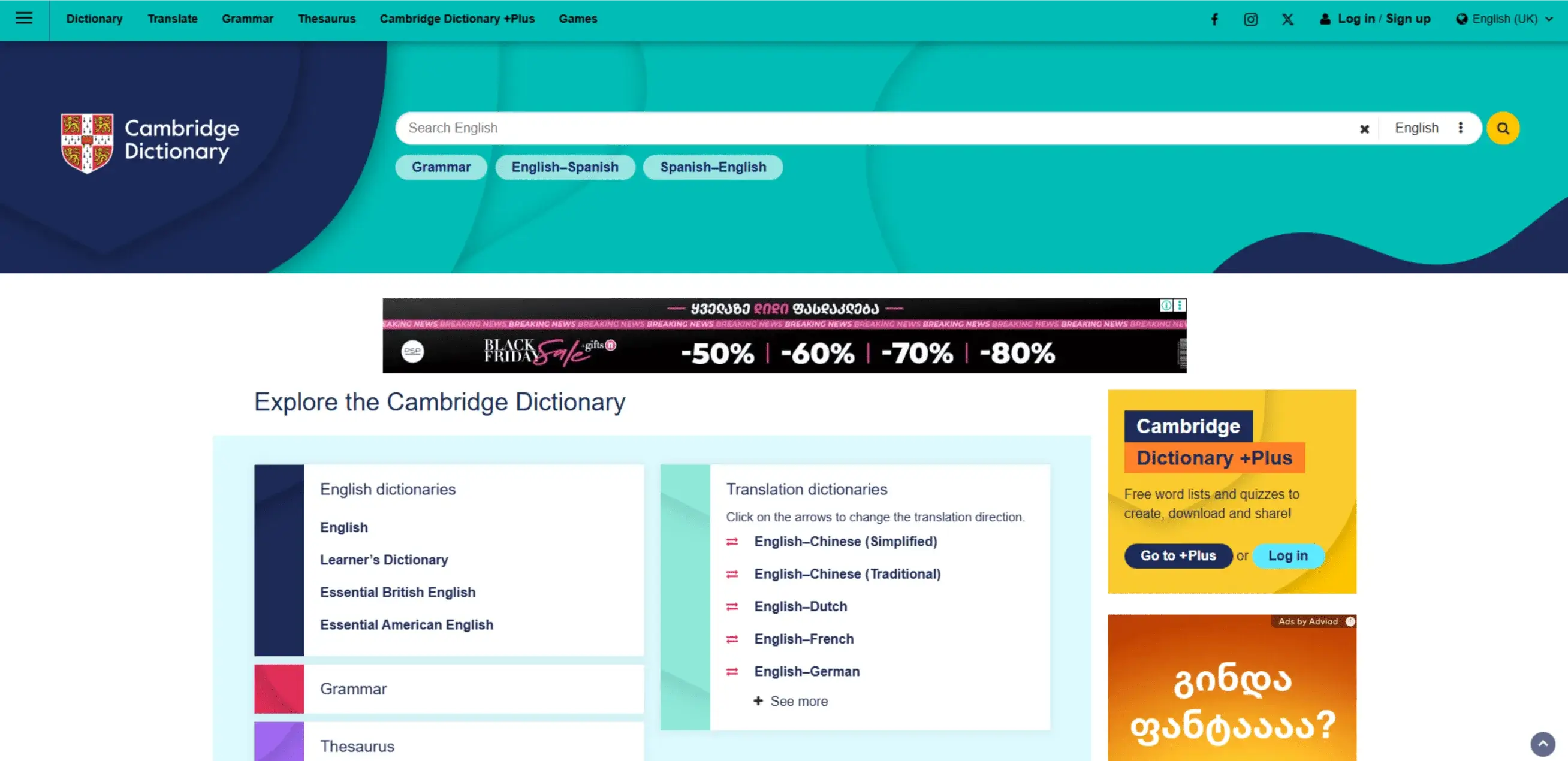Open the Thesaurus section card
Screen dimensions: 1568x761
pyautogui.click(x=448, y=742)
